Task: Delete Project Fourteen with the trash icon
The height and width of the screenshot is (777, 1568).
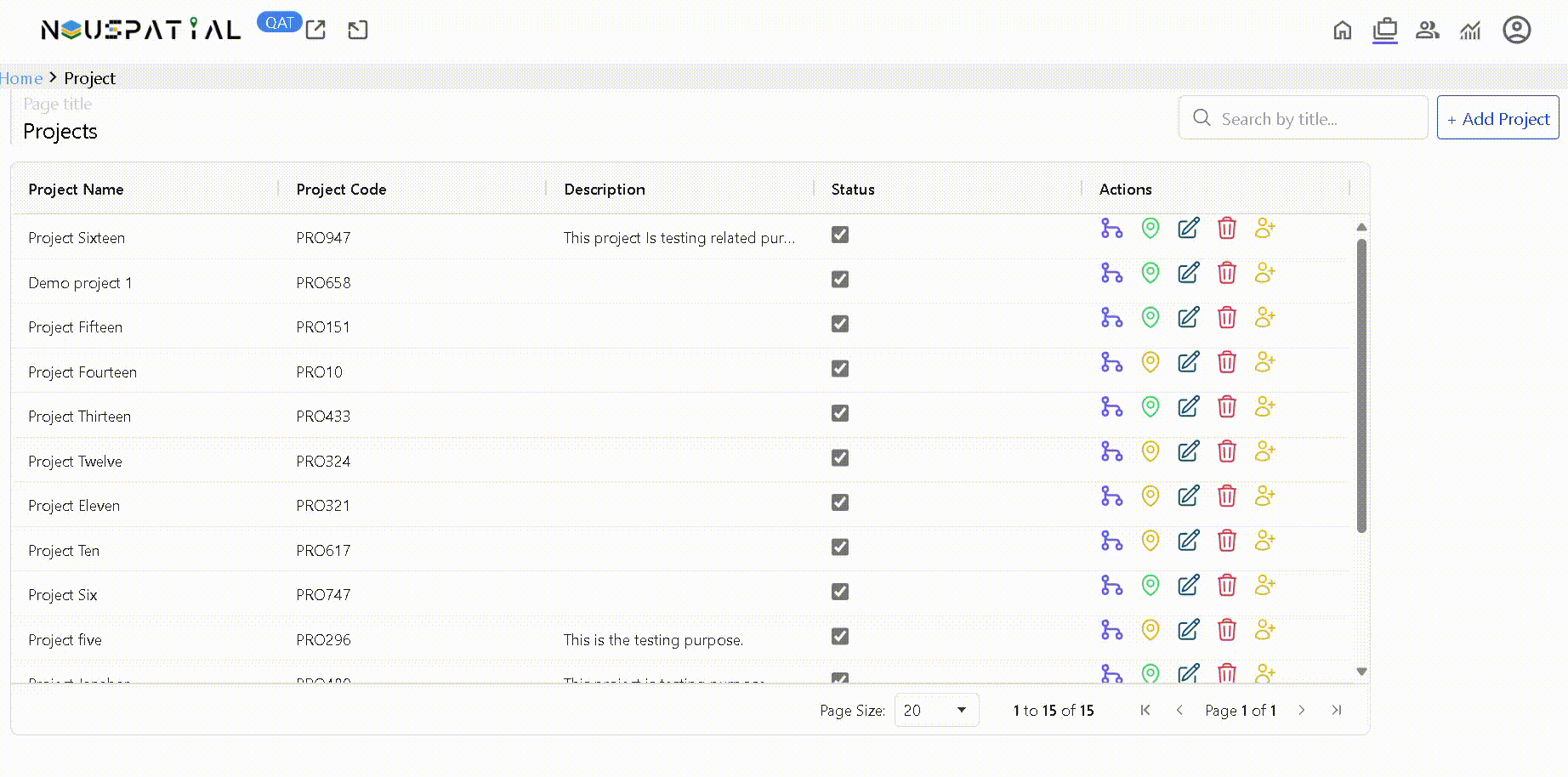Action: click(x=1226, y=362)
